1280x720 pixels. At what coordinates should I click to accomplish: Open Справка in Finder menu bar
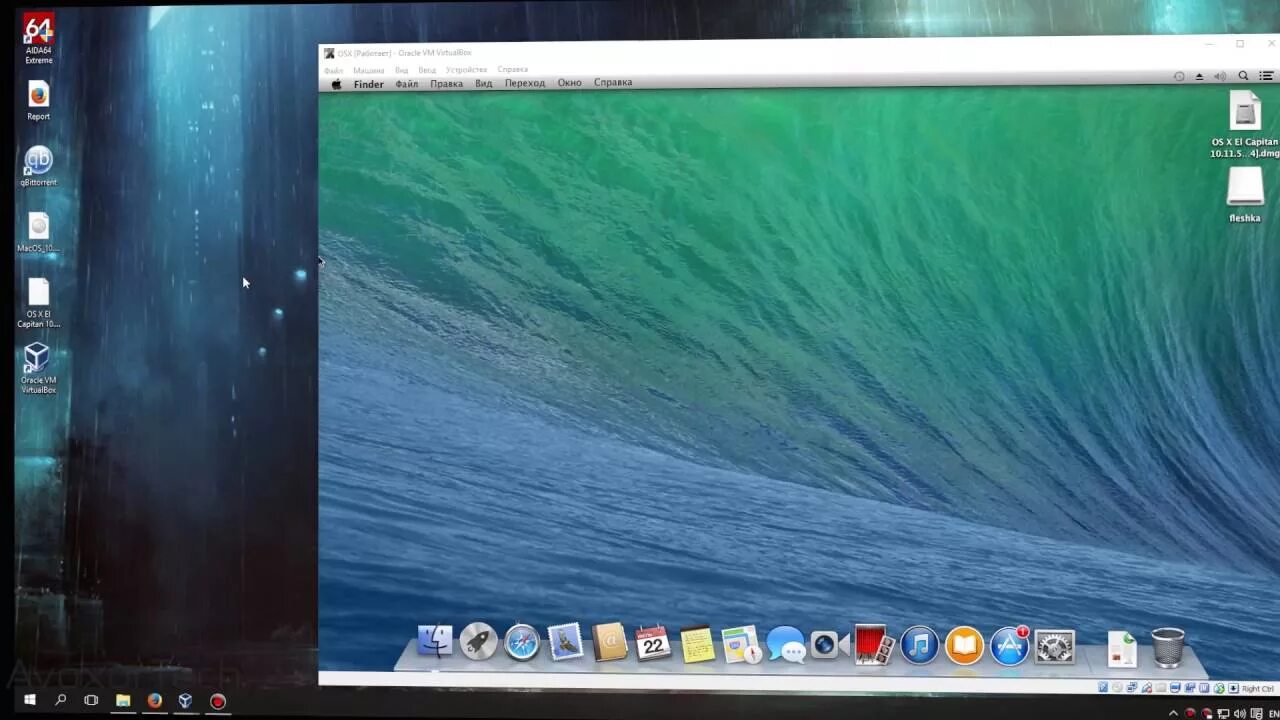(613, 82)
